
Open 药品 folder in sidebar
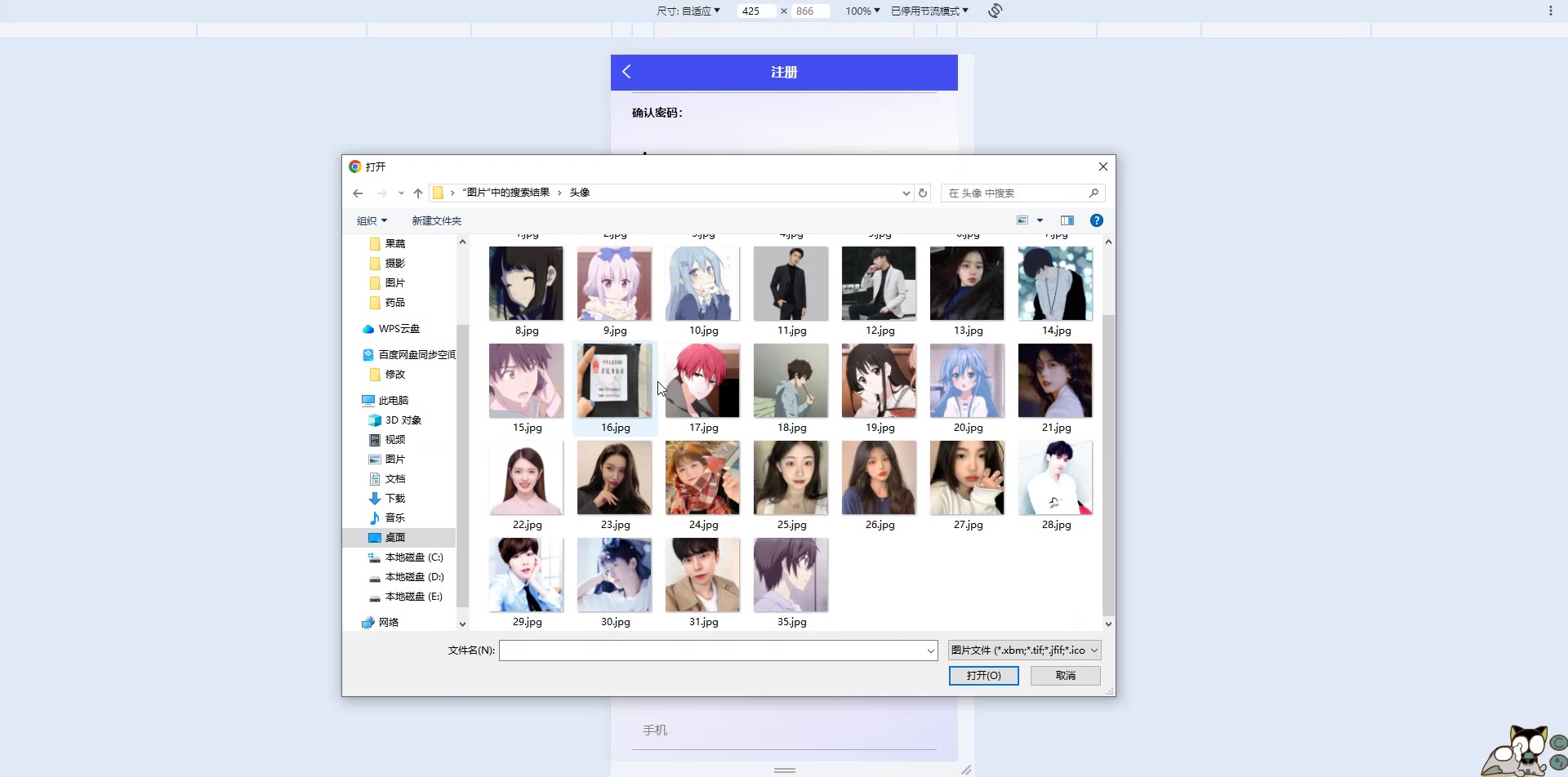pos(387,303)
